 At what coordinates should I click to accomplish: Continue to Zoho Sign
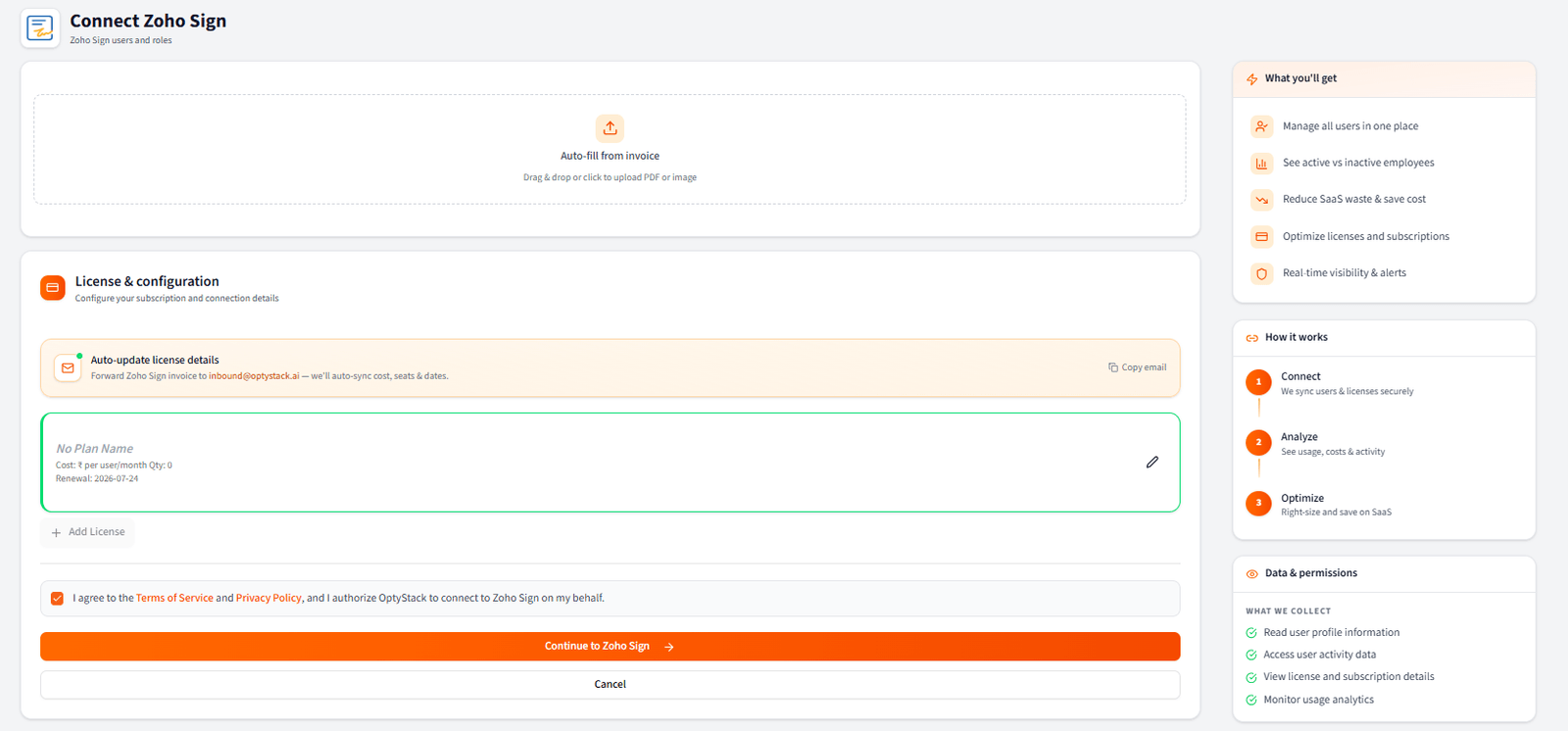pos(610,647)
